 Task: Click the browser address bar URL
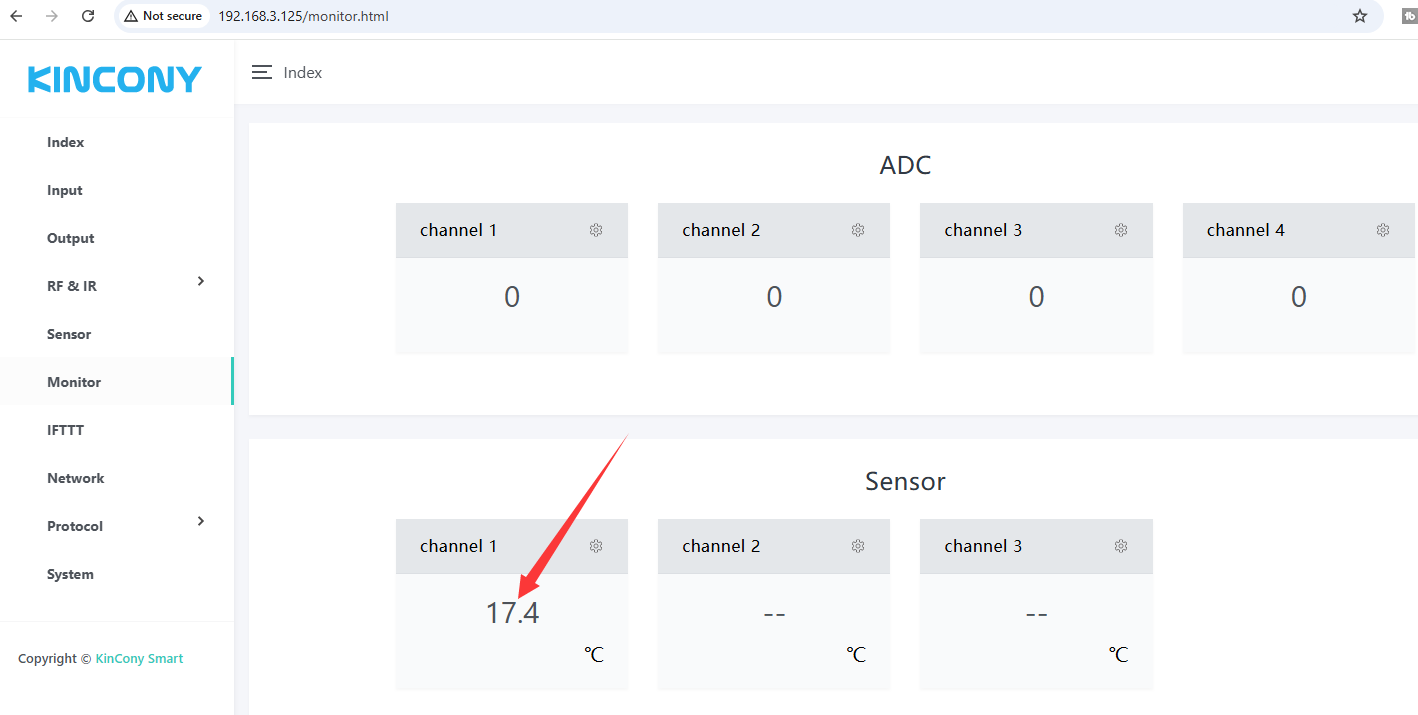[x=304, y=16]
